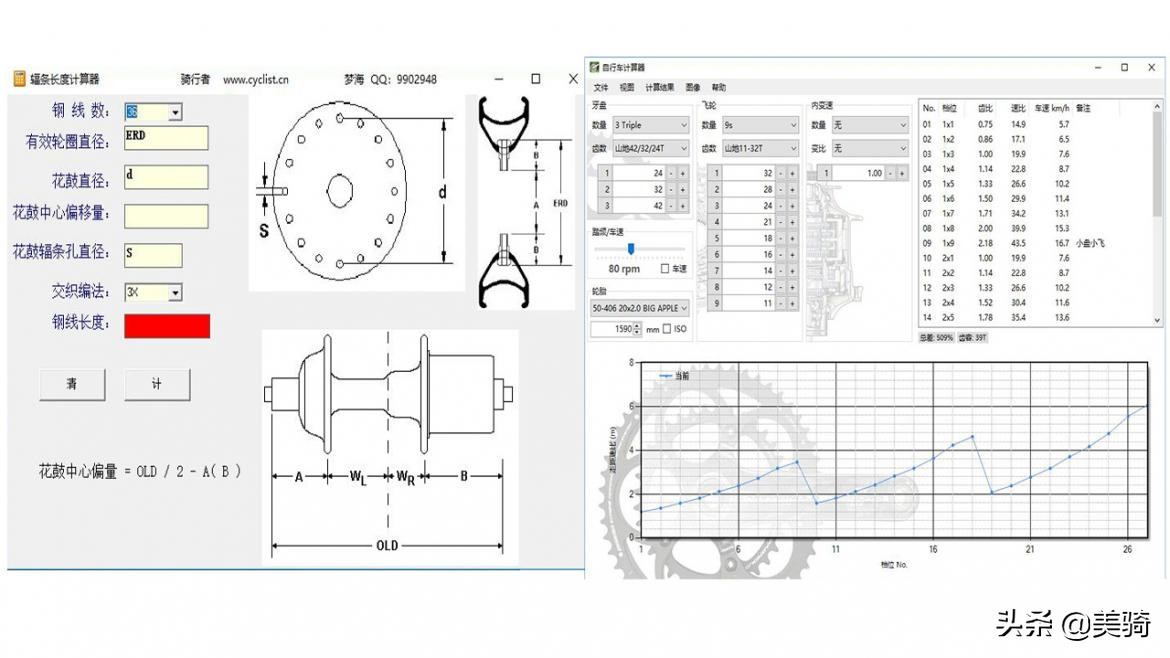The image size is (1170, 658).
Task: Click scroll-down arrow of gear table
Action: 1157,319
